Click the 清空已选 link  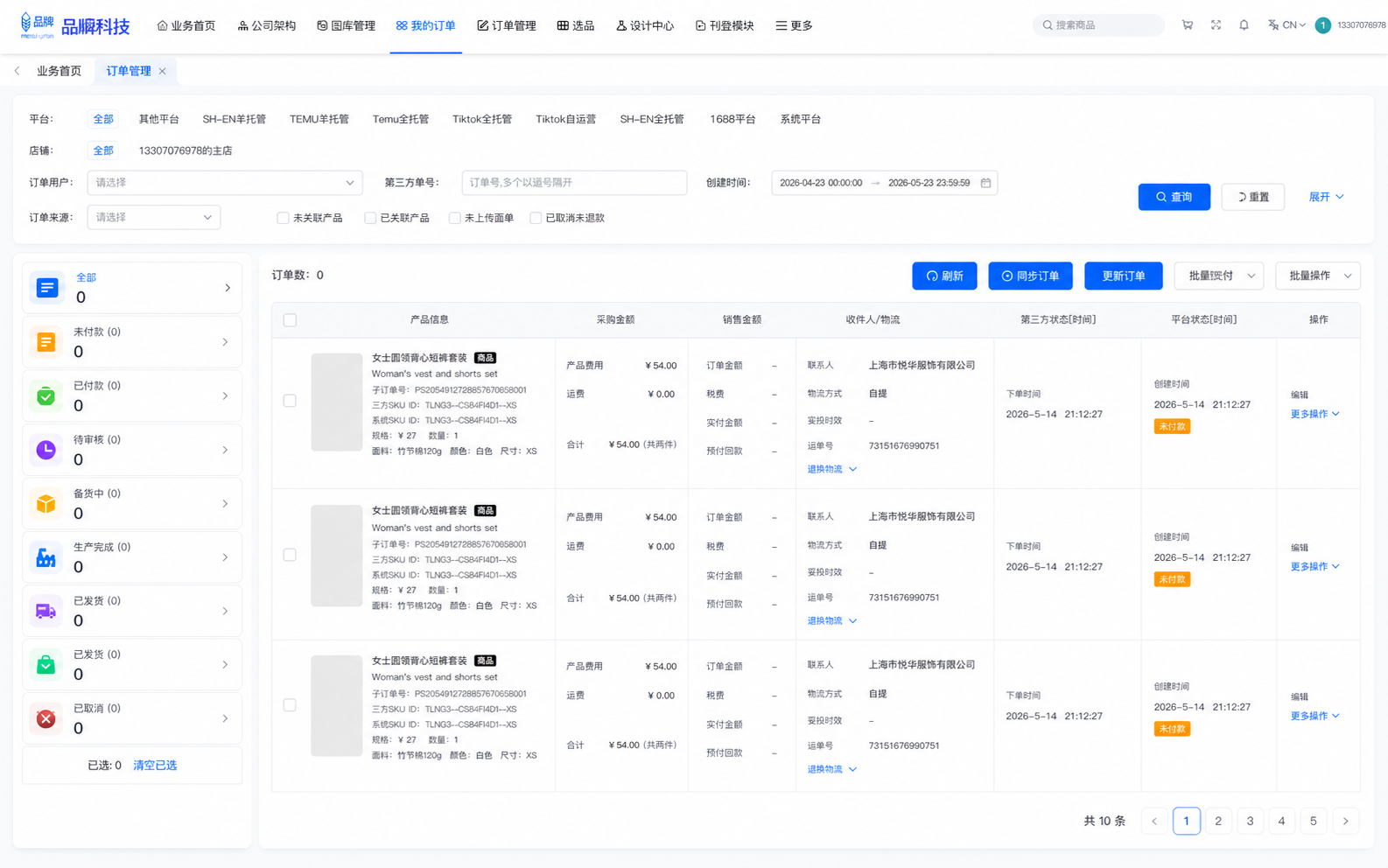155,766
